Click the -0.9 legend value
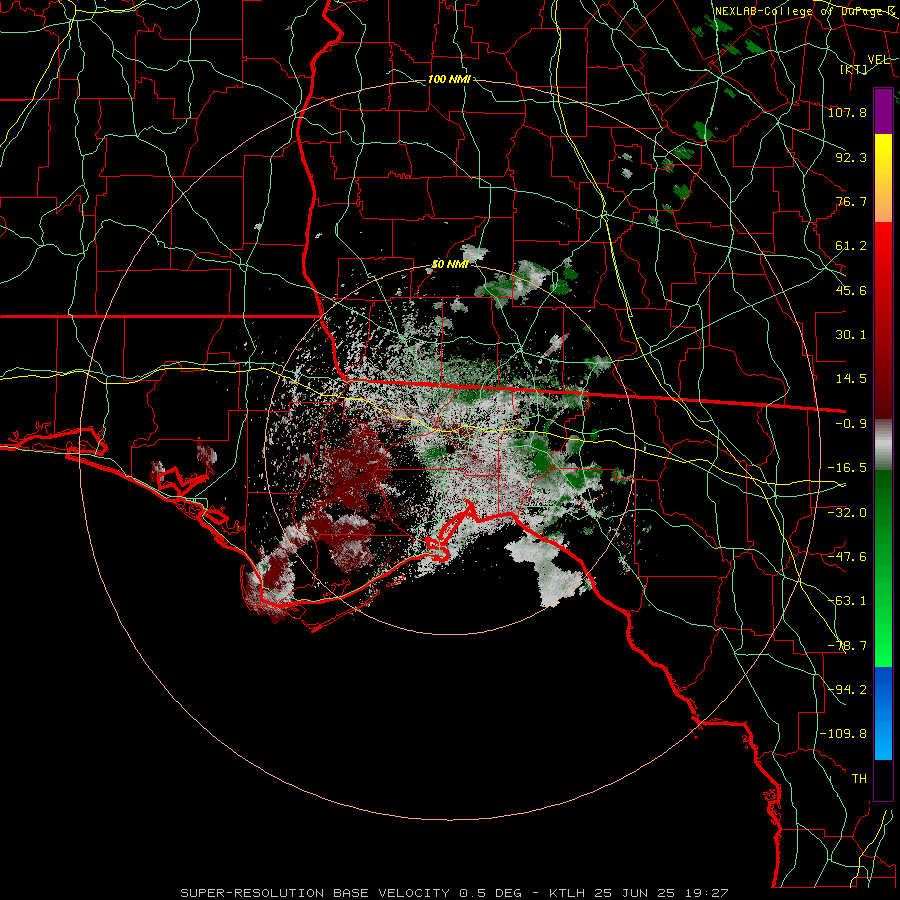 [851, 424]
